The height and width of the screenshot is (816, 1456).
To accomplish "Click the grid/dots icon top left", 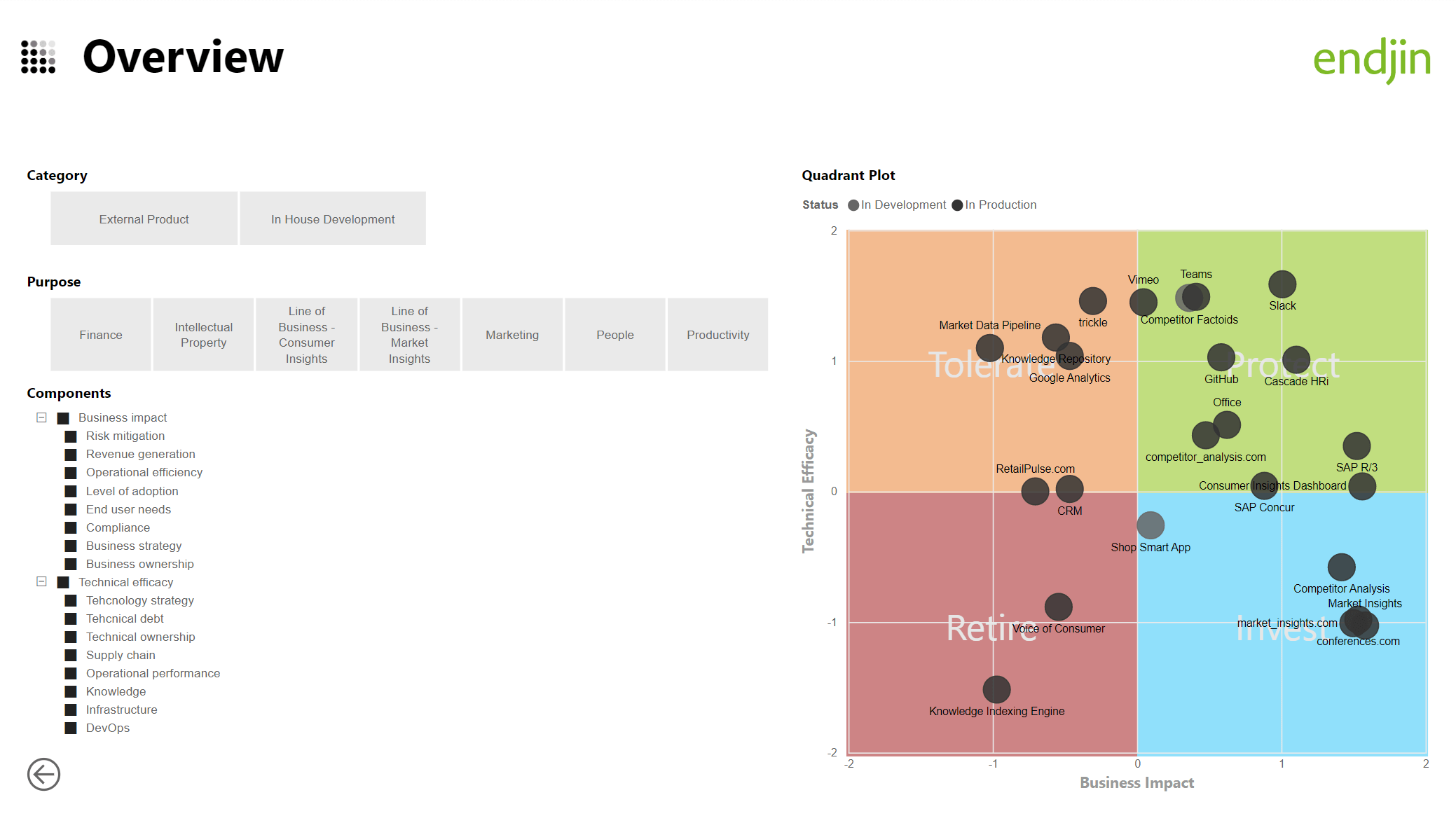I will 37,57.
